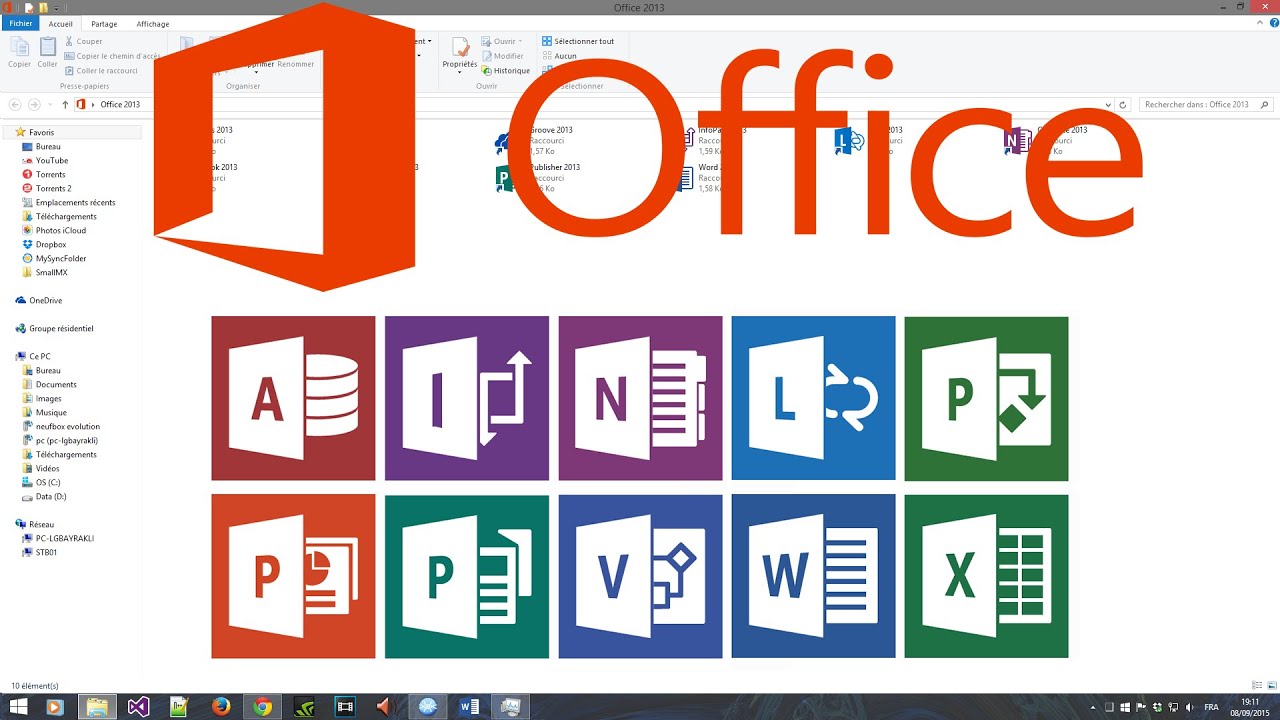
Task: Open Word from the taskbar
Action: tap(468, 707)
